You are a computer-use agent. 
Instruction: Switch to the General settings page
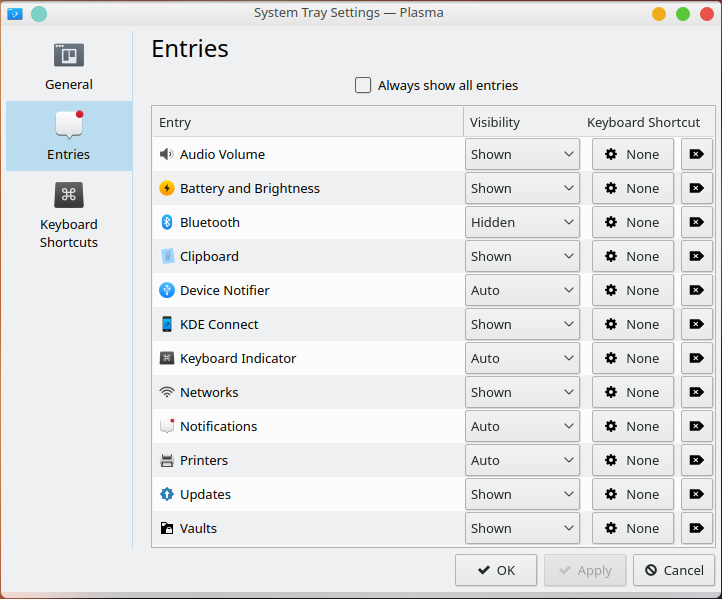(x=69, y=66)
